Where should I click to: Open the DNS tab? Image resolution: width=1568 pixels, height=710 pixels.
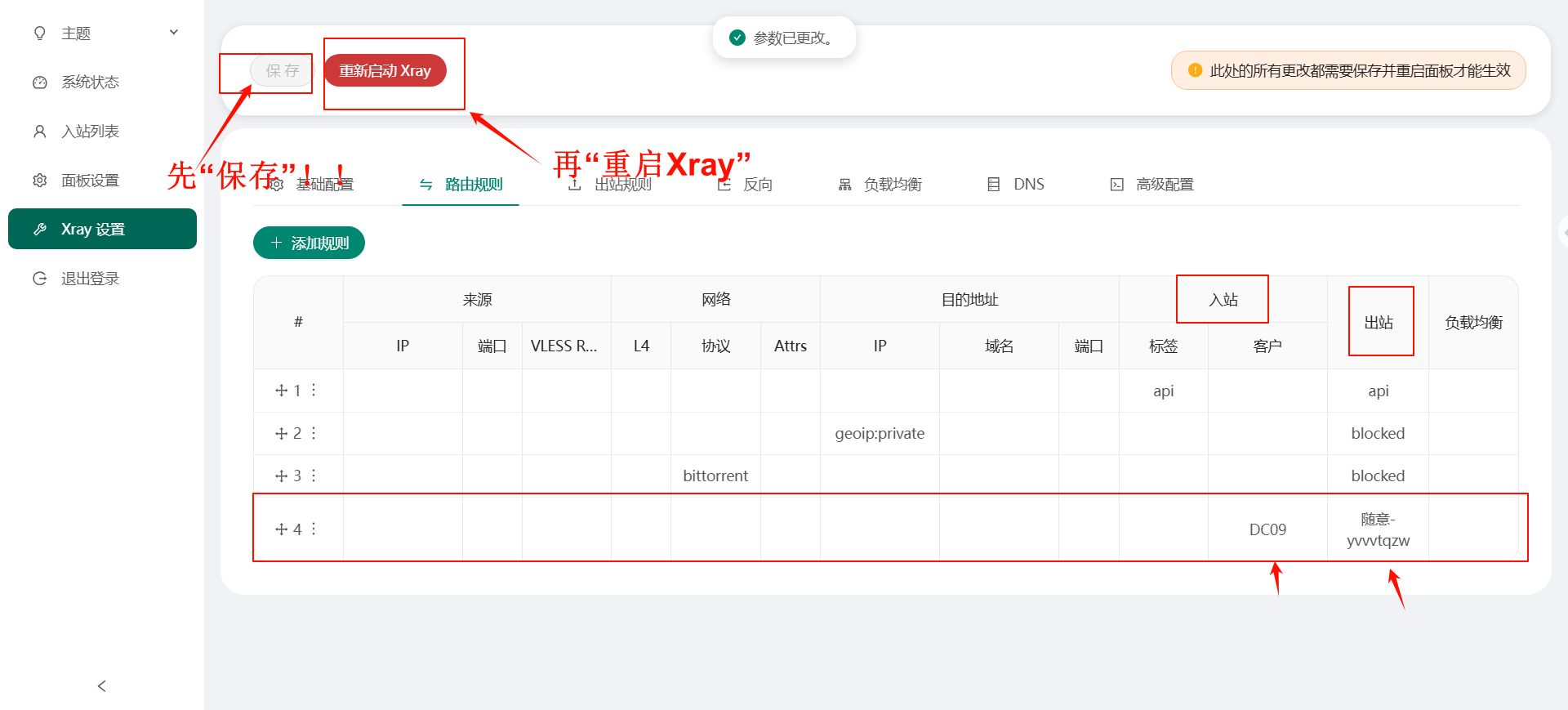point(1016,185)
